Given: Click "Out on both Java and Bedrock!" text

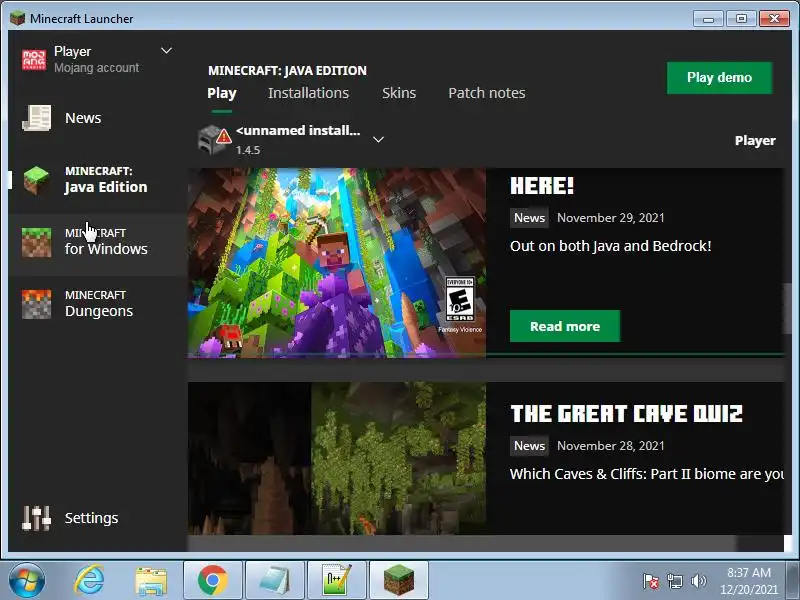Looking at the screenshot, I should point(611,246).
